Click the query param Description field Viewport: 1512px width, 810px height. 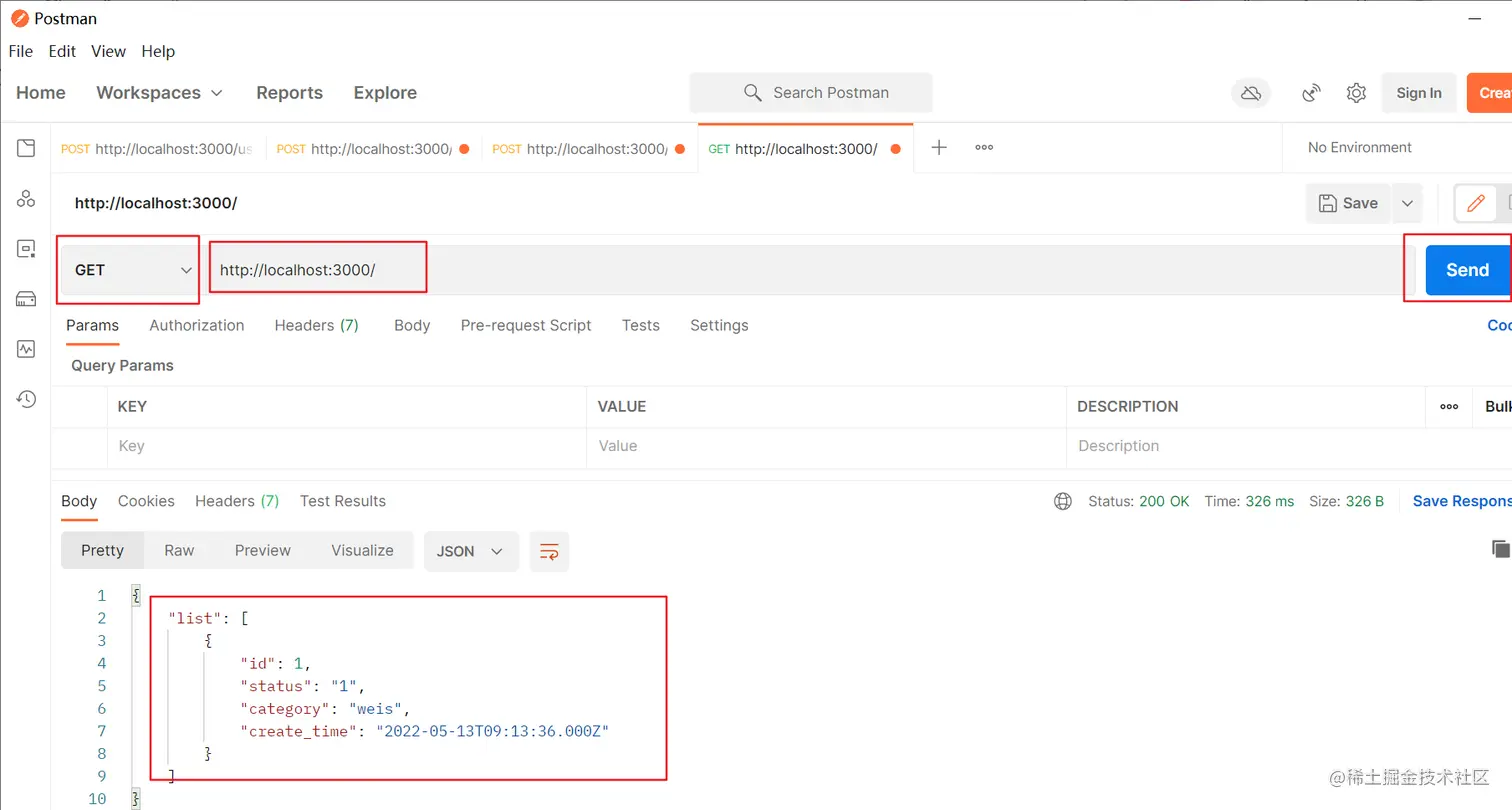[x=1246, y=446]
